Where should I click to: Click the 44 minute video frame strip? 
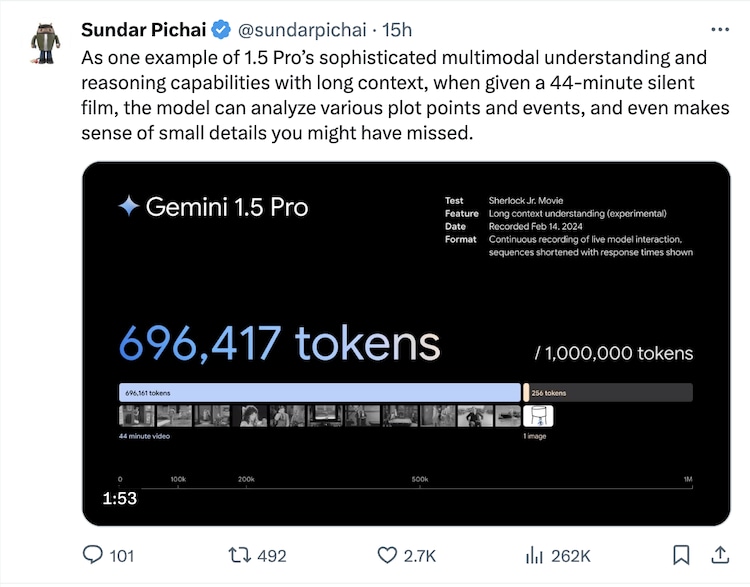318,416
